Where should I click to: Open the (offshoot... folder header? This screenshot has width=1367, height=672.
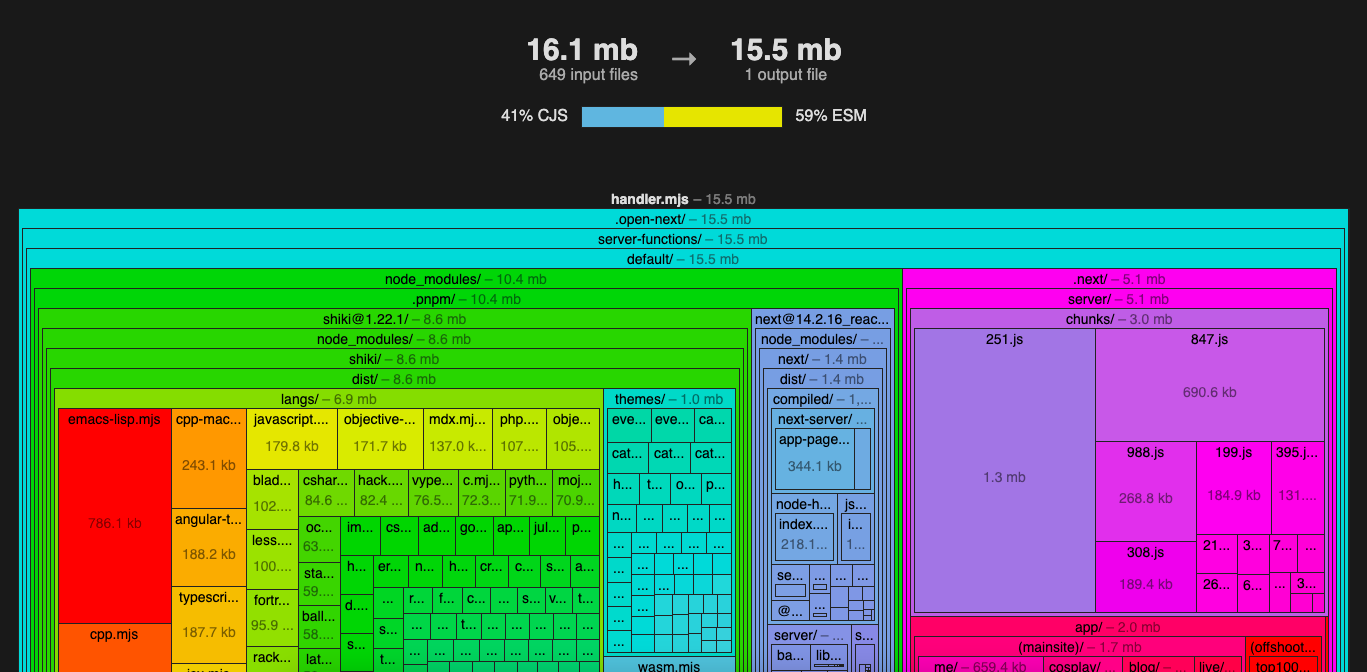(1285, 647)
